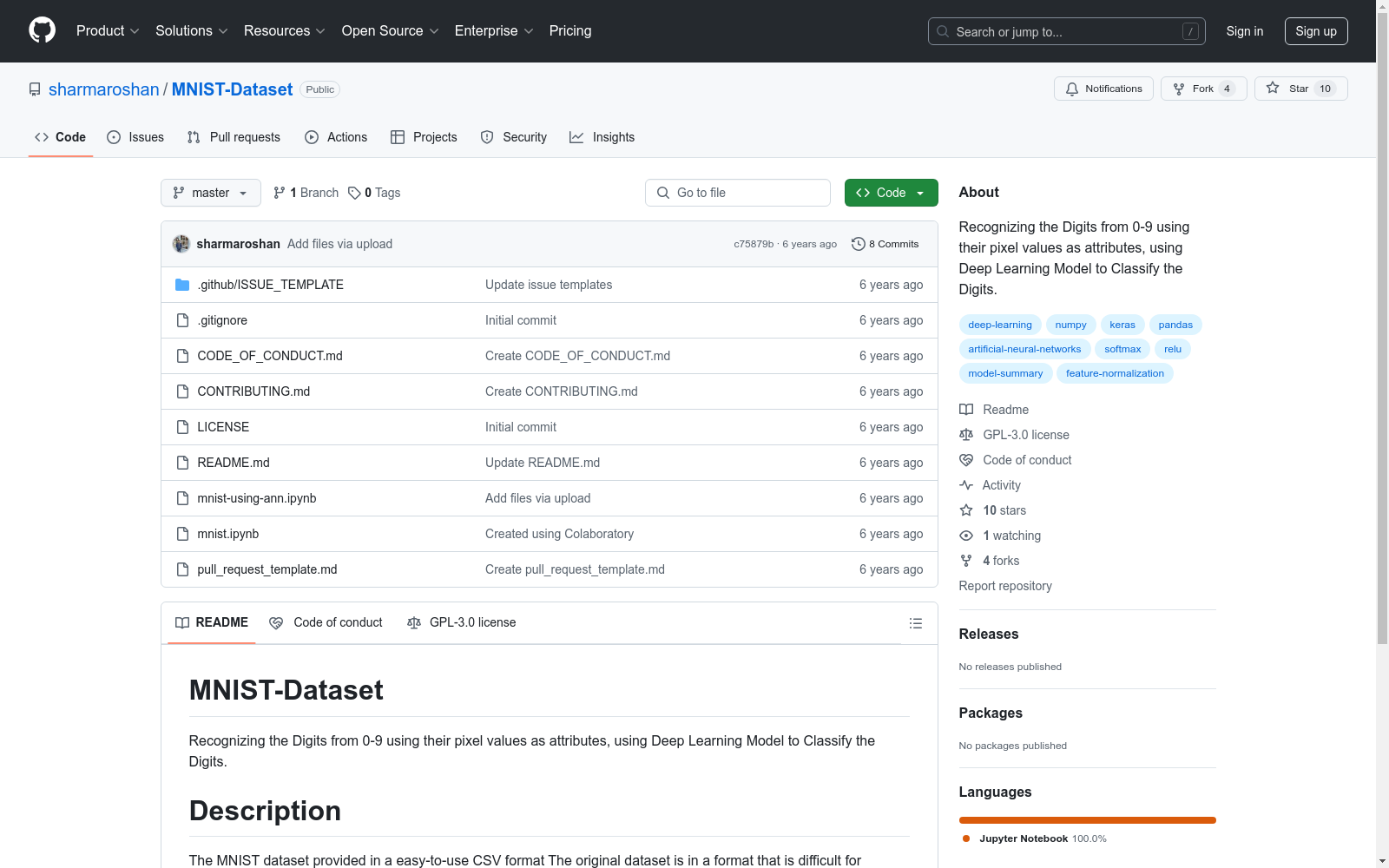1389x868 pixels.
Task: Open the deep-learning topic tag
Action: 1000,325
